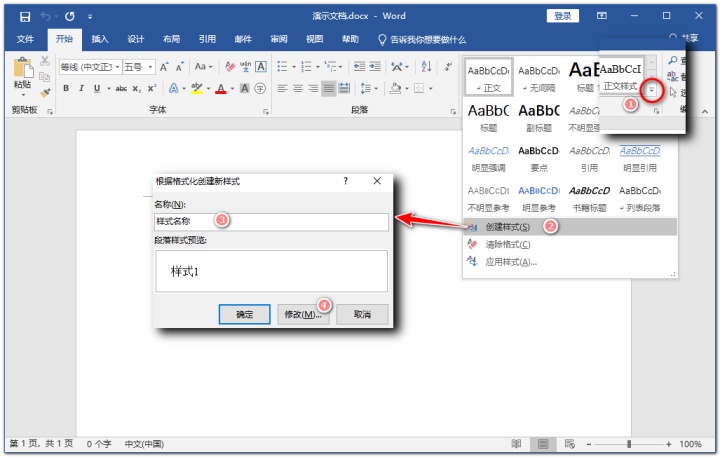Open the 文件 (File) tab
Viewport: 720px width, 457px height.
(x=25, y=39)
